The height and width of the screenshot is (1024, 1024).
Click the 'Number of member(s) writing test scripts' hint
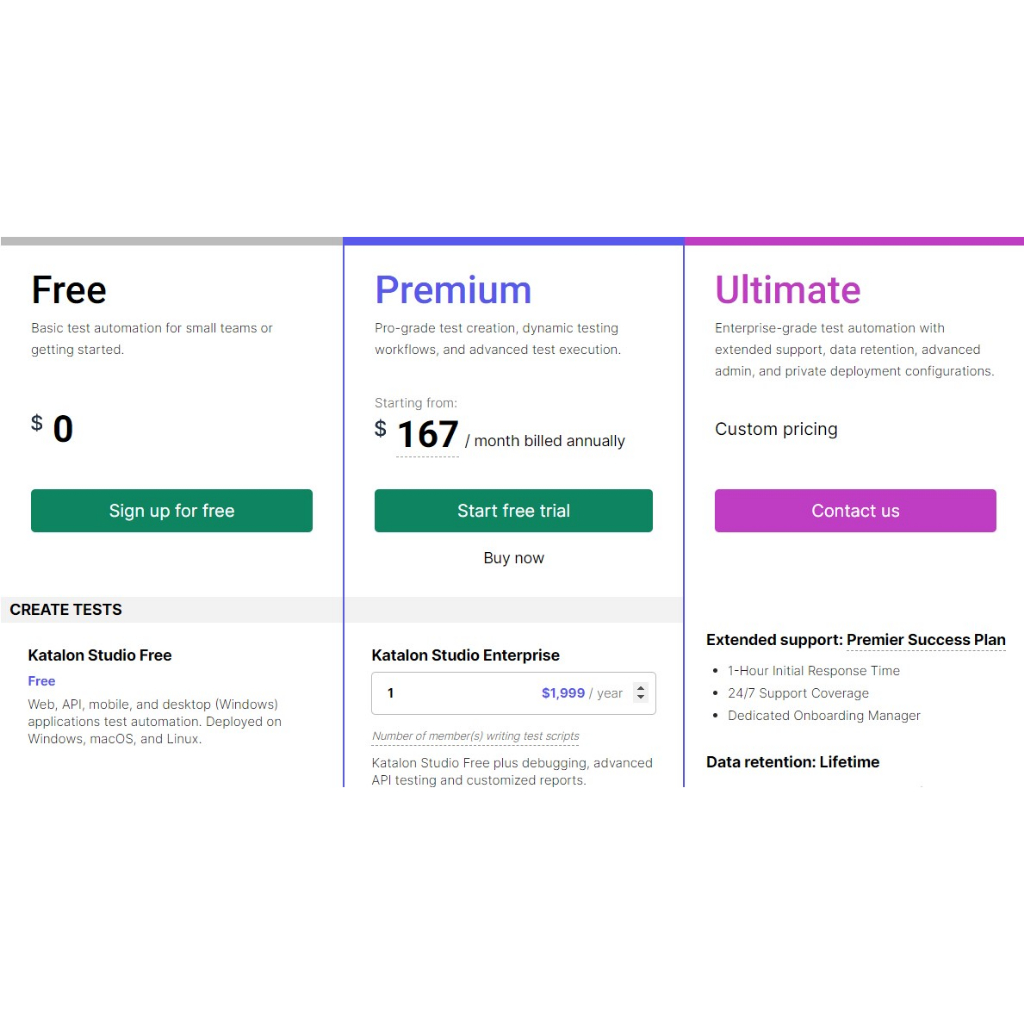click(476, 736)
